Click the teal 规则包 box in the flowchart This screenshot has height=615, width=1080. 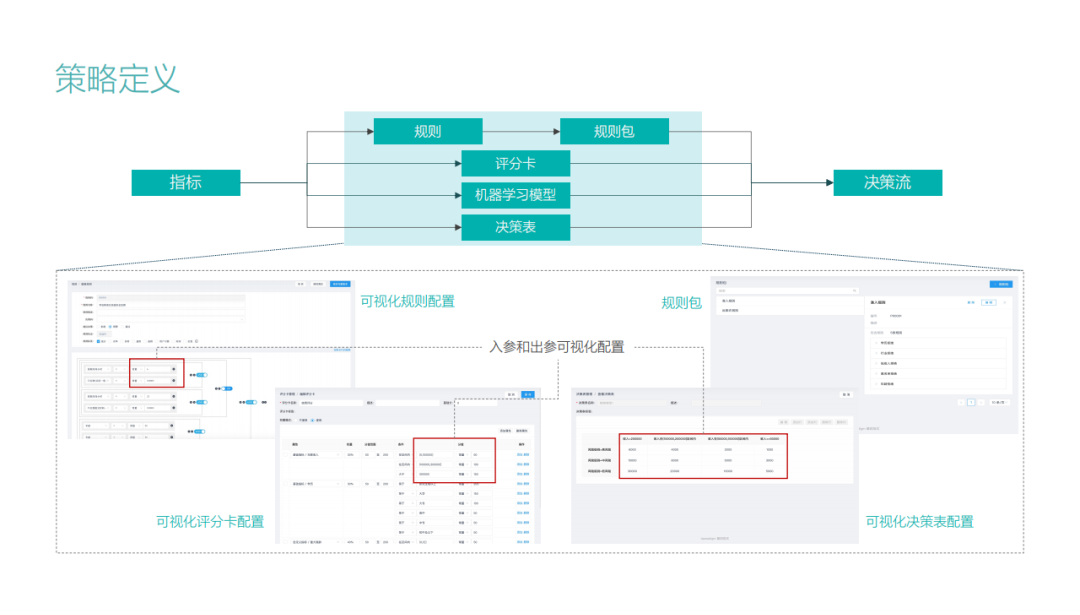point(614,132)
